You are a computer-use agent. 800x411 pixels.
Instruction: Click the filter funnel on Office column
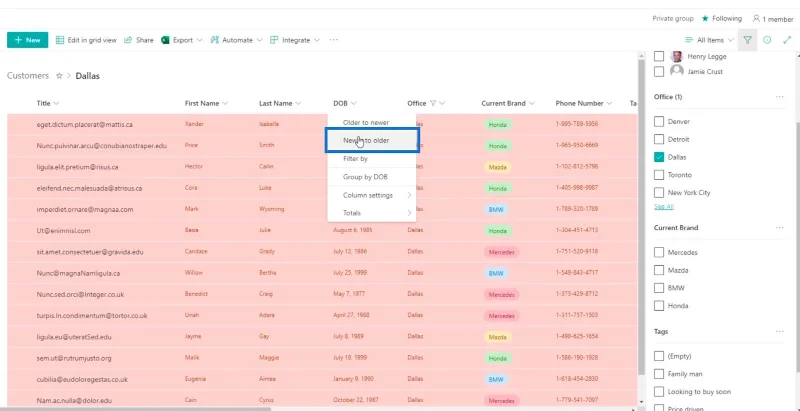pos(433,103)
